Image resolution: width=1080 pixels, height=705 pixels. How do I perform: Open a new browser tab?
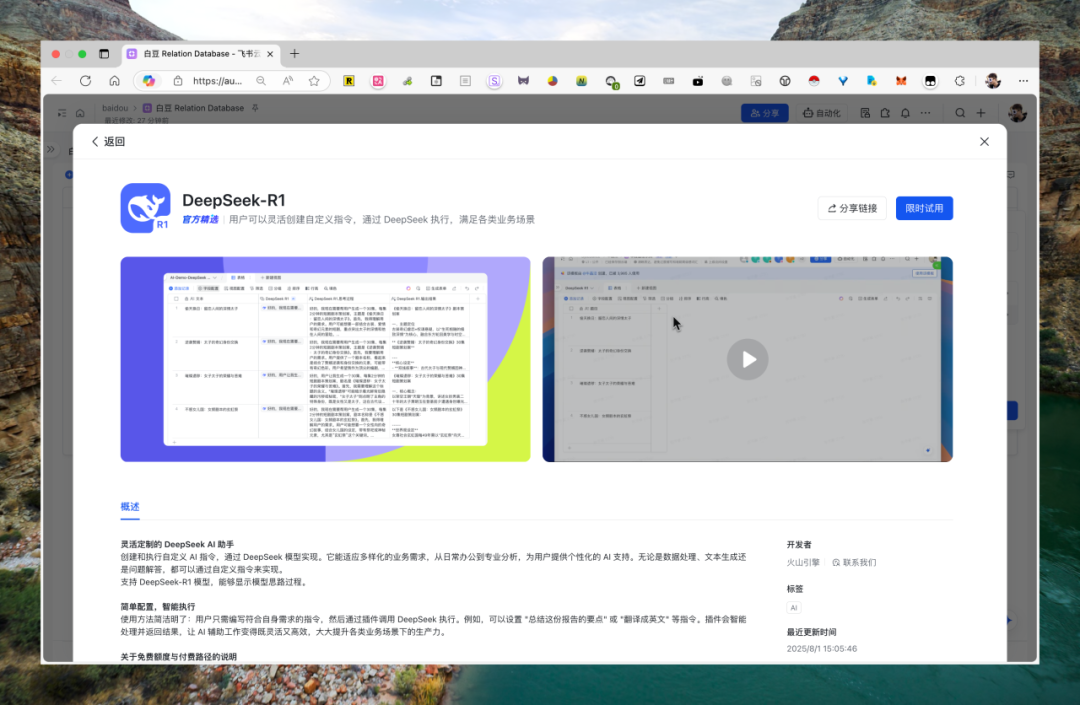(295, 54)
